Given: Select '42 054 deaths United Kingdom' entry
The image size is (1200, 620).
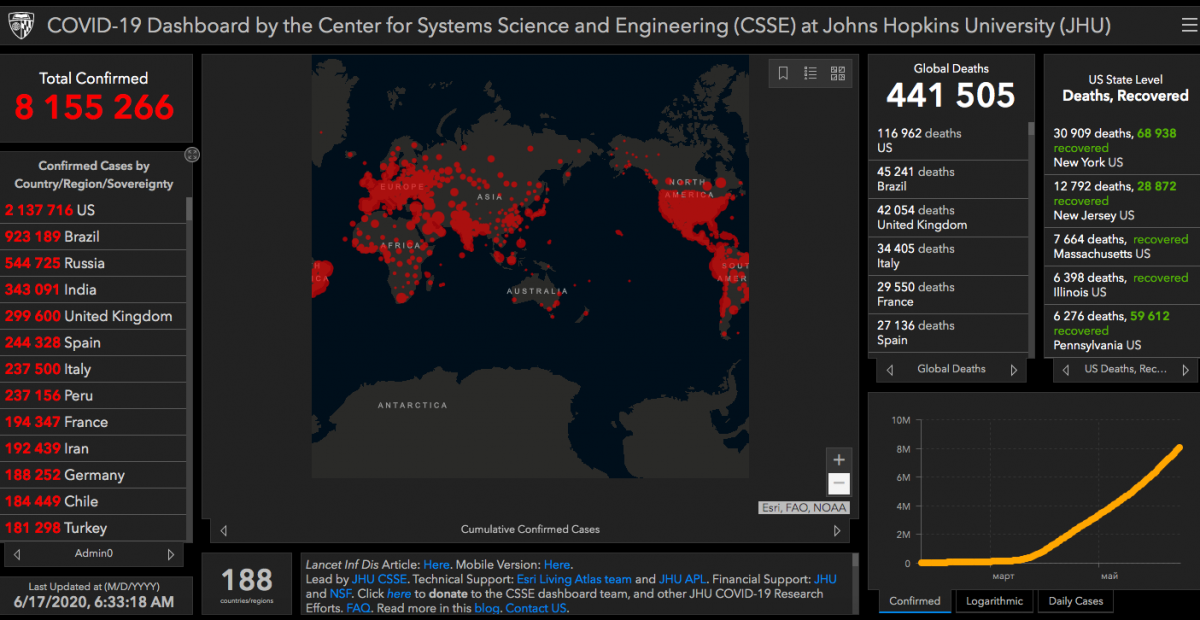Looking at the screenshot, I should coord(948,218).
